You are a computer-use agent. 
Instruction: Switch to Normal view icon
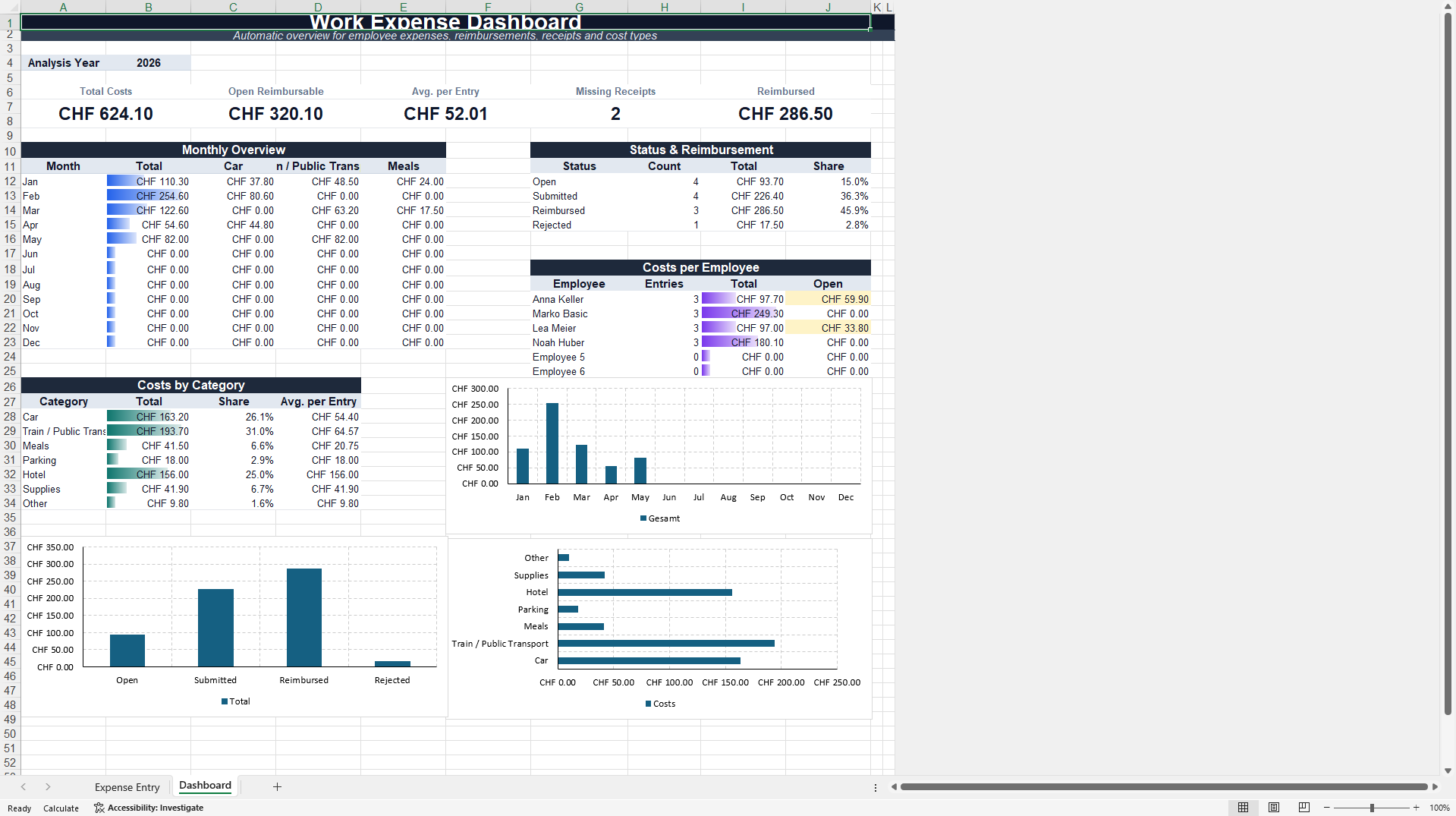(x=1243, y=807)
